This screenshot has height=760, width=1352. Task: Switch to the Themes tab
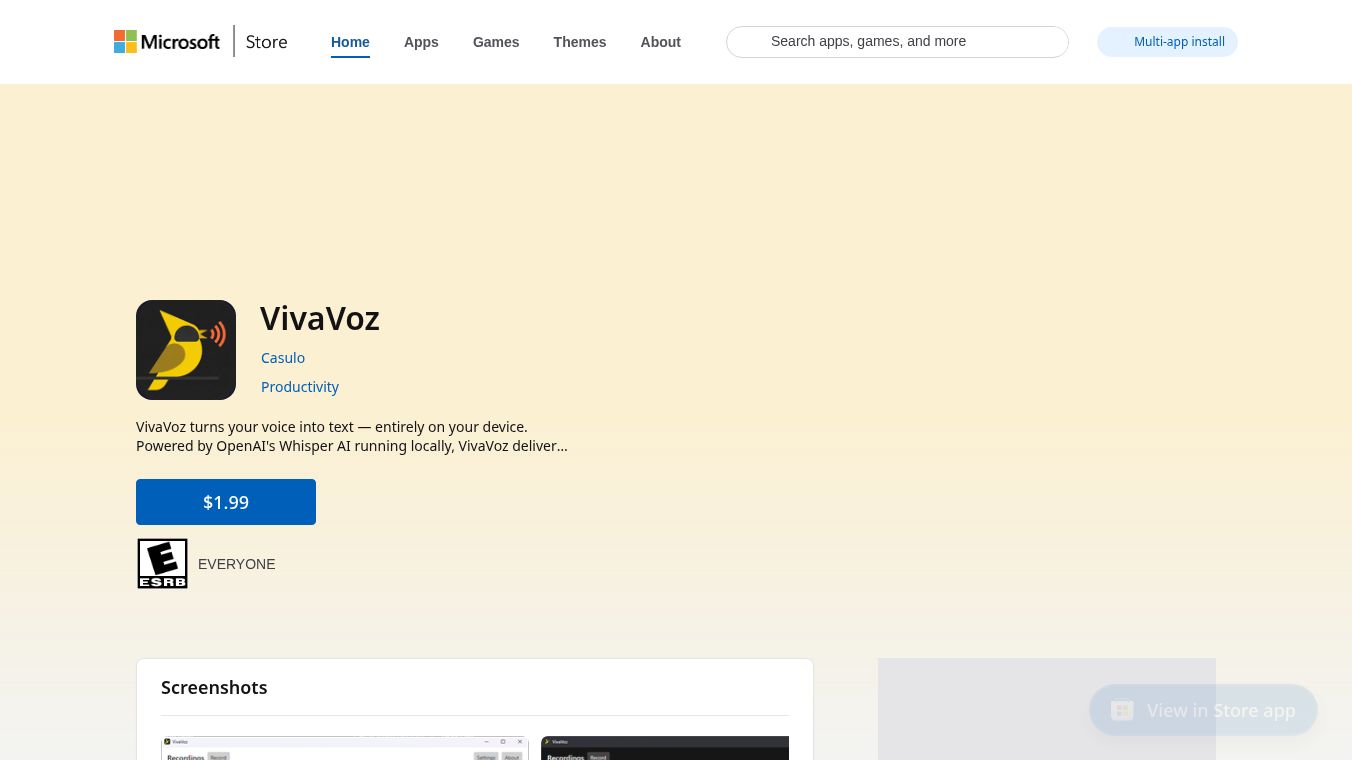point(580,42)
